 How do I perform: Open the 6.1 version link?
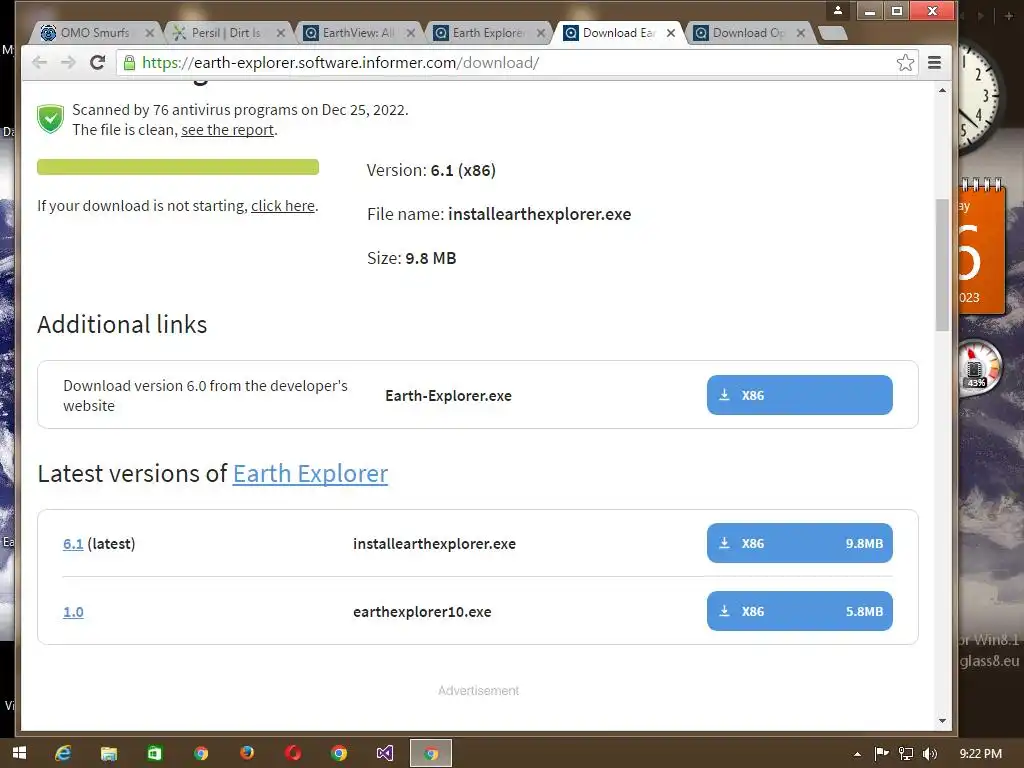coord(73,543)
